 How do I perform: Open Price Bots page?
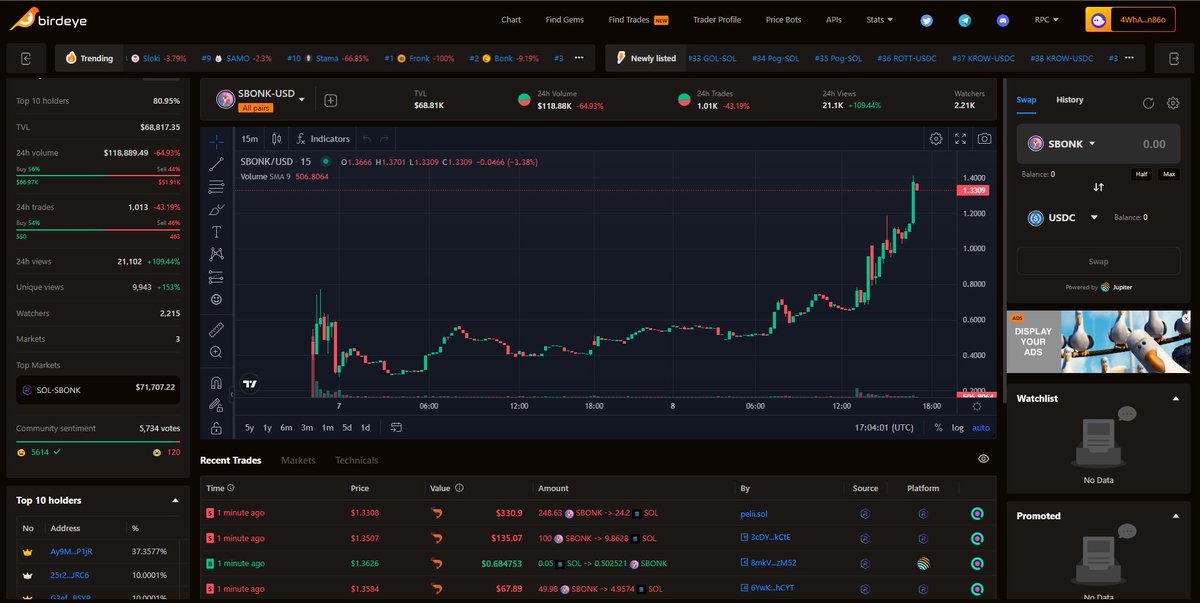click(785, 20)
